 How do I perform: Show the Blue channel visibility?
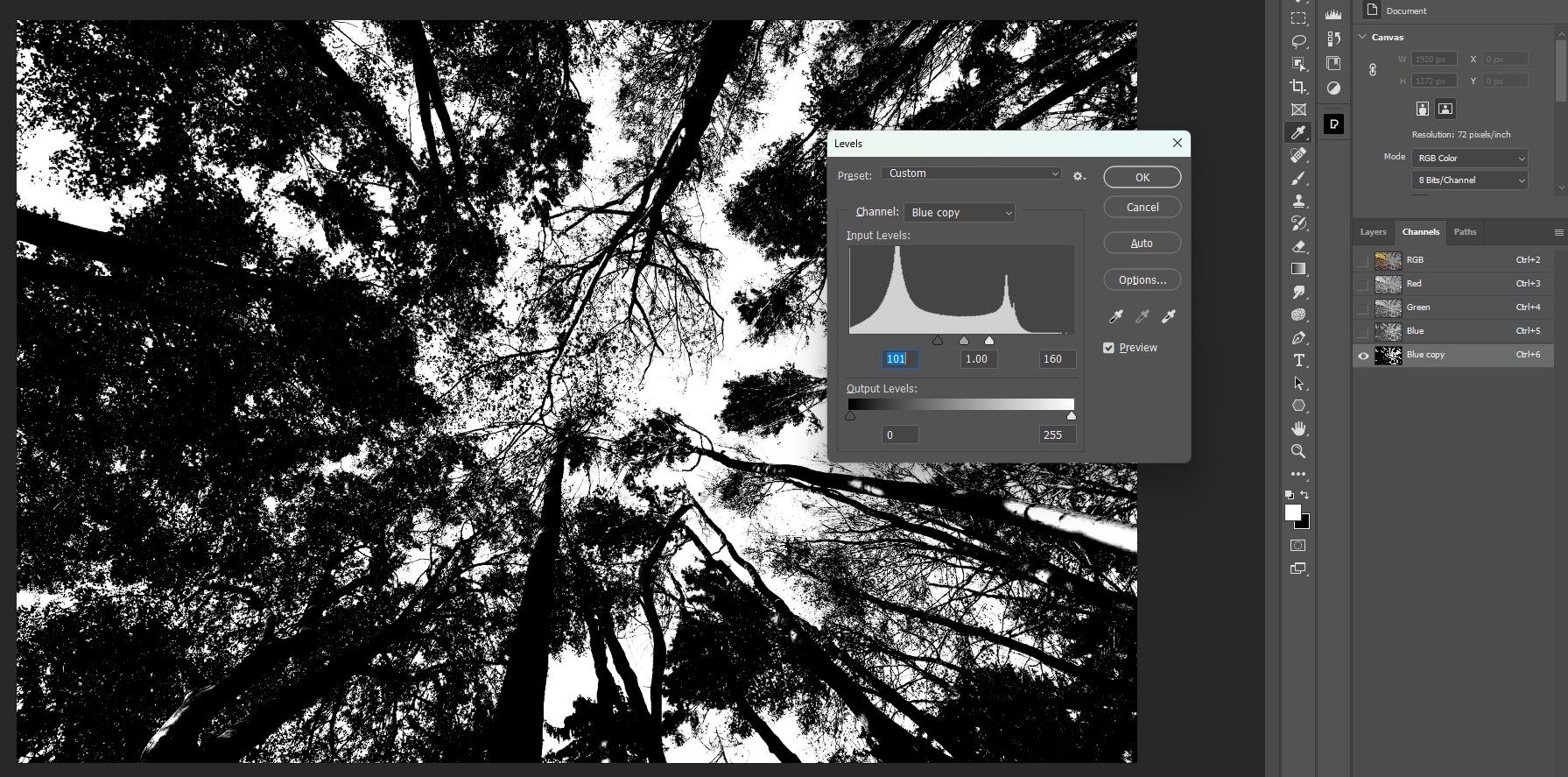point(1362,331)
